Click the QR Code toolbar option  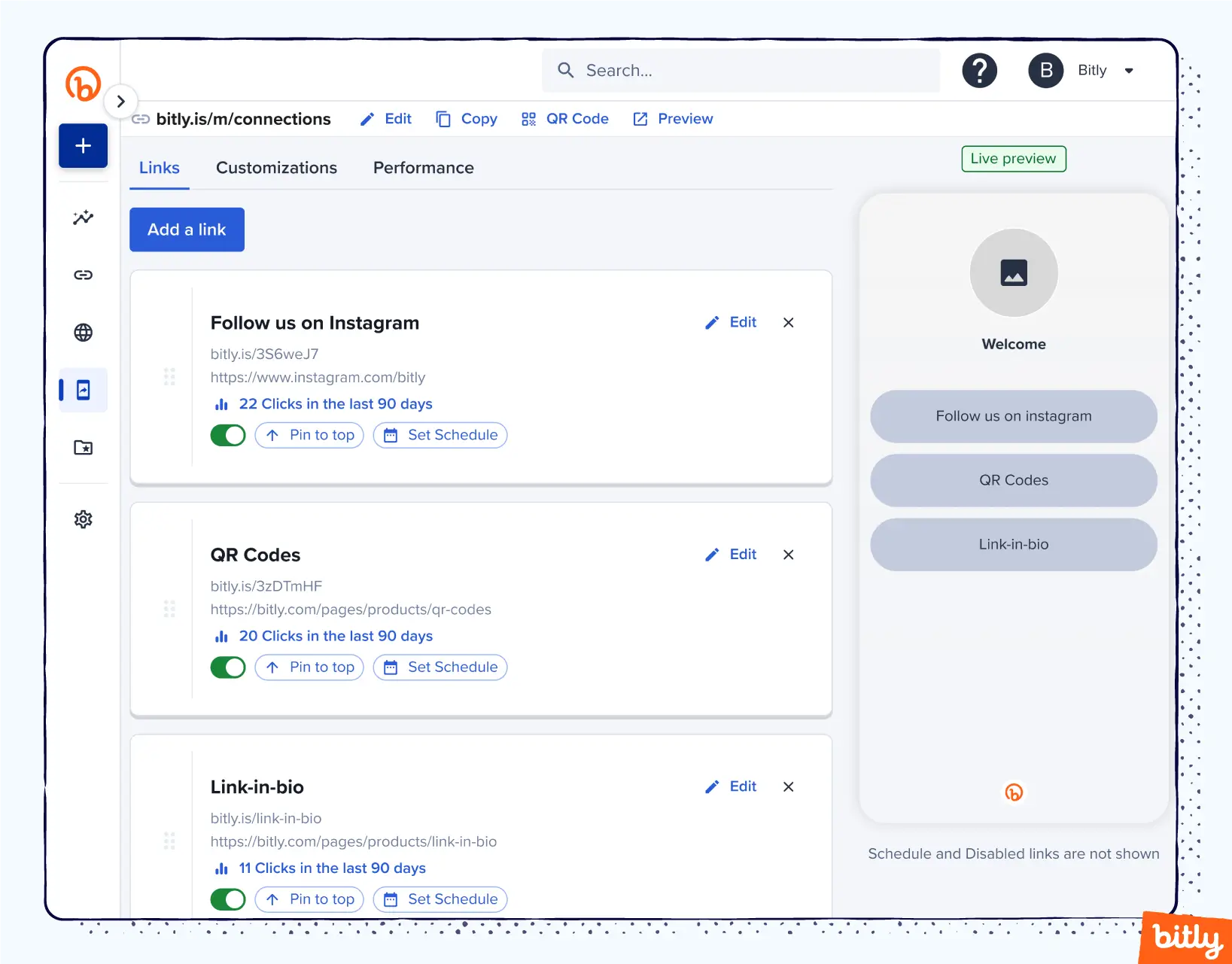565,119
